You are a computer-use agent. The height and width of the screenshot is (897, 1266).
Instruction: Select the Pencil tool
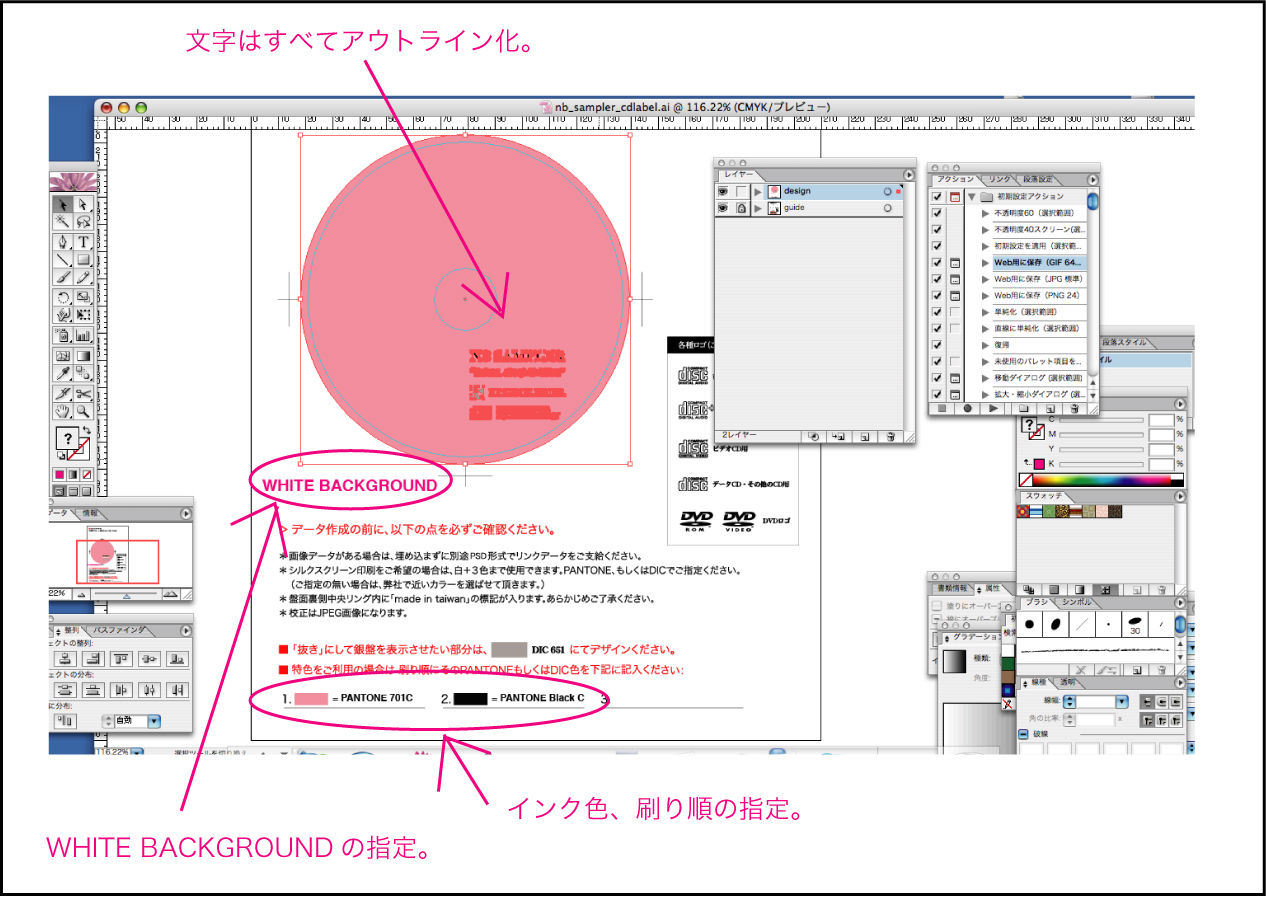83,277
